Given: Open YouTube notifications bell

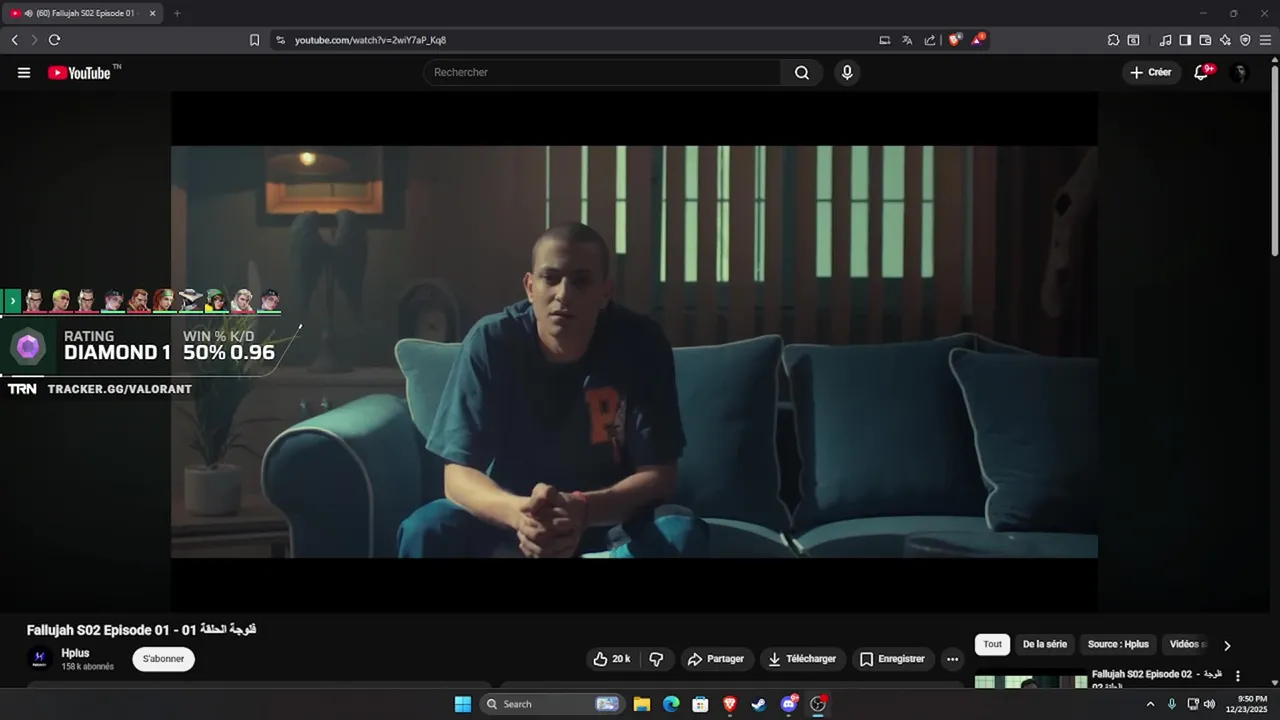Looking at the screenshot, I should point(1202,73).
